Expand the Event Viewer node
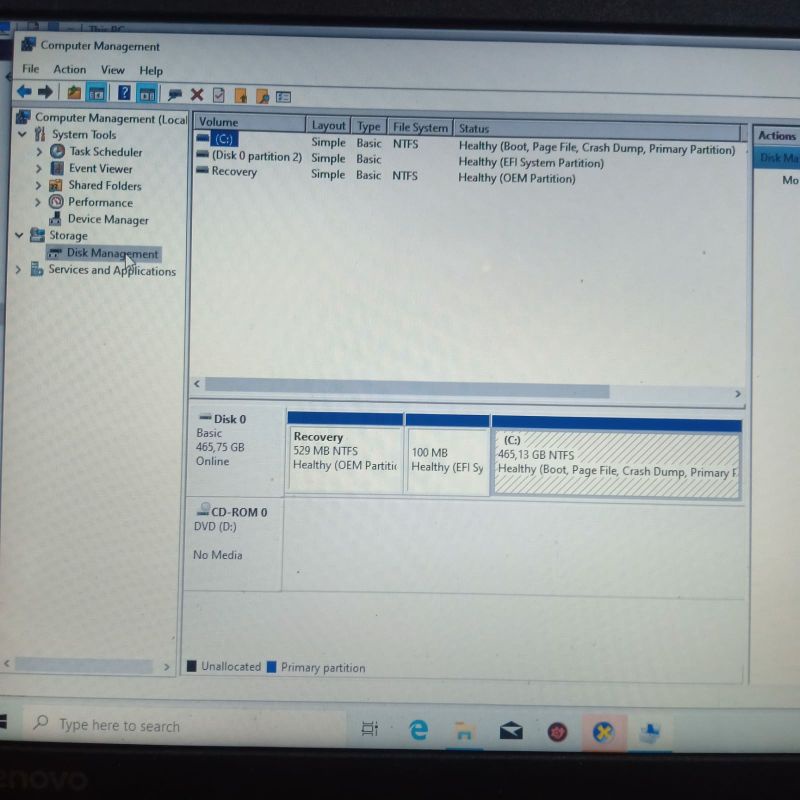 point(39,169)
